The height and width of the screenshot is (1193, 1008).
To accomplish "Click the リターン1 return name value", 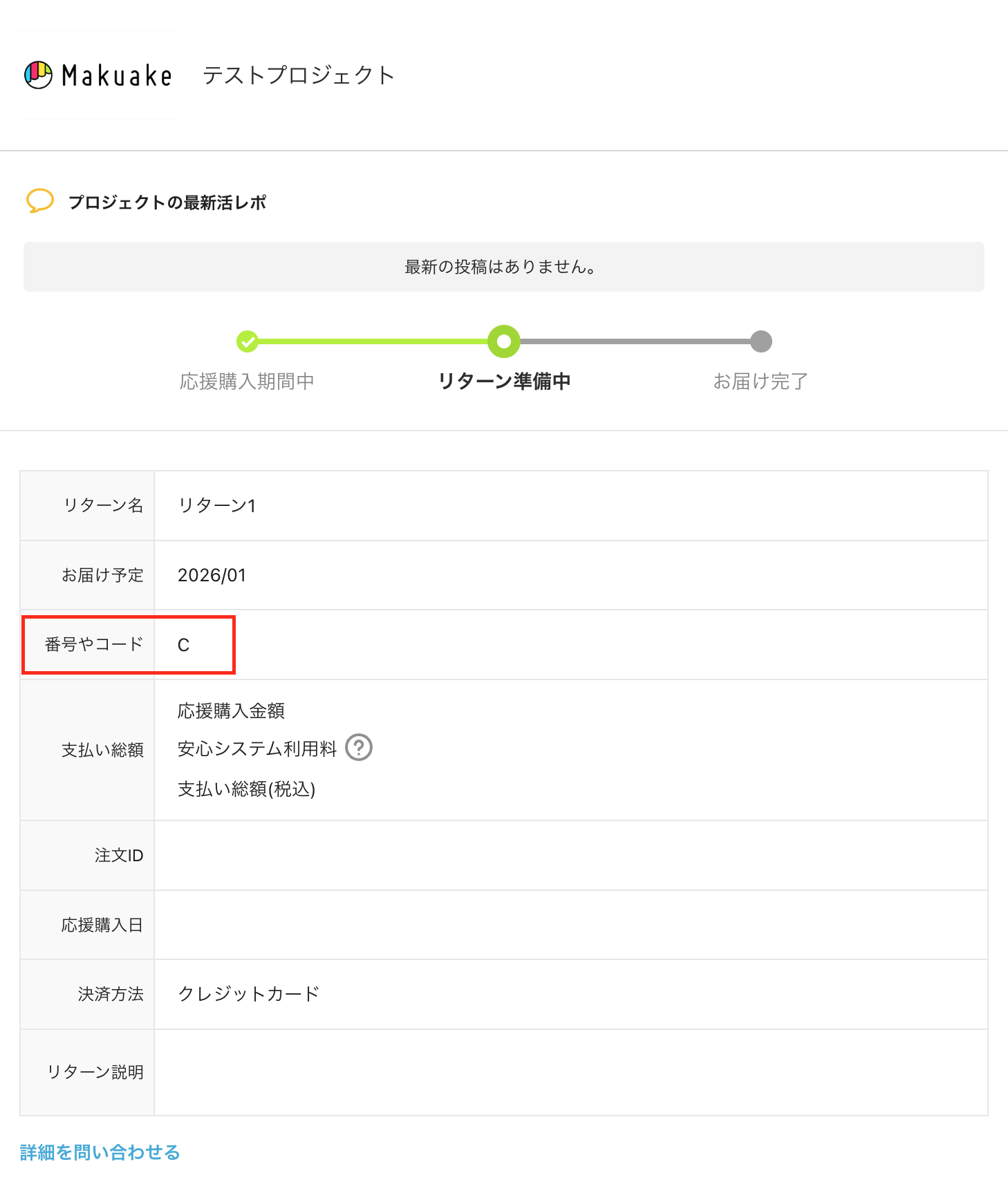I will 217,506.
